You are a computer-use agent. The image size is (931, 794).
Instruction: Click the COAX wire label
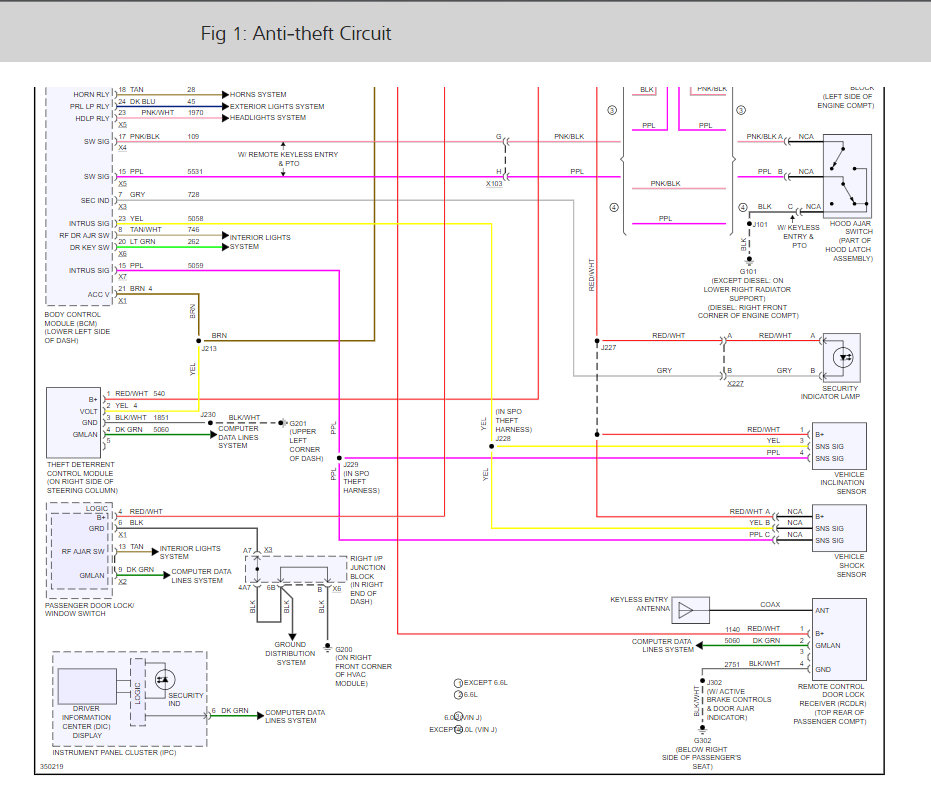point(770,605)
